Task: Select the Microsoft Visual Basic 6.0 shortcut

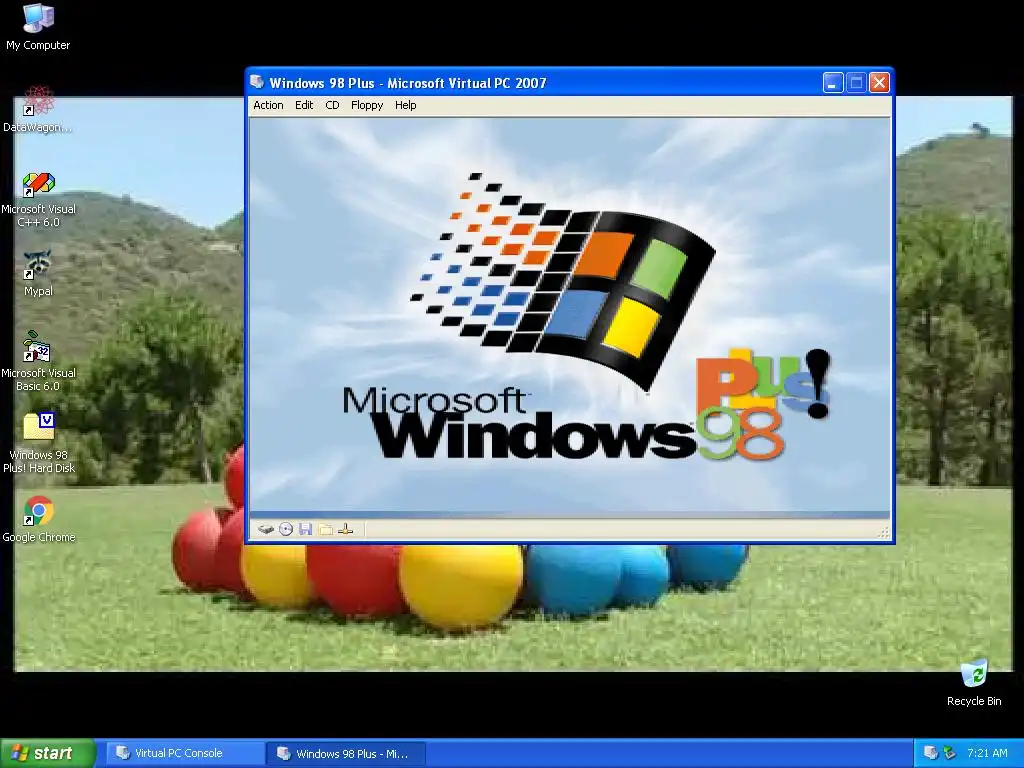Action: pyautogui.click(x=39, y=362)
